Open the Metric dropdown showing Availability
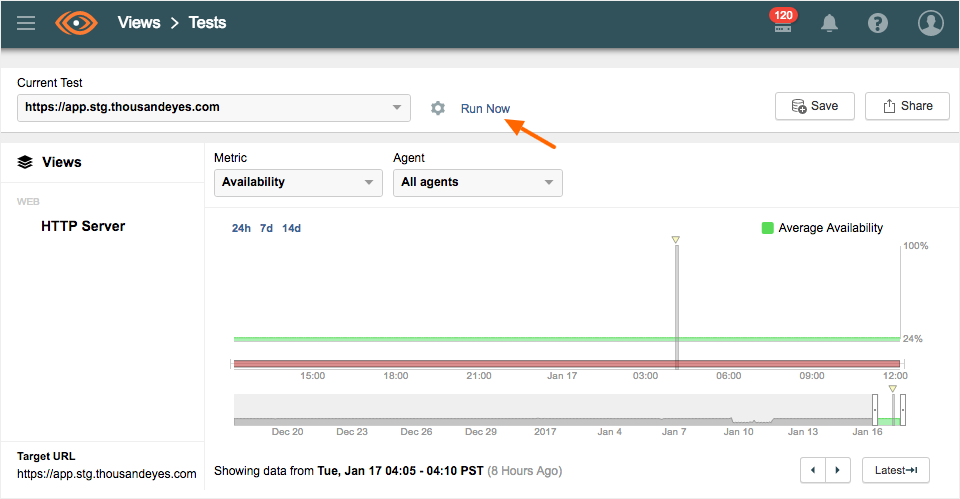The height and width of the screenshot is (499, 960). 298,182
